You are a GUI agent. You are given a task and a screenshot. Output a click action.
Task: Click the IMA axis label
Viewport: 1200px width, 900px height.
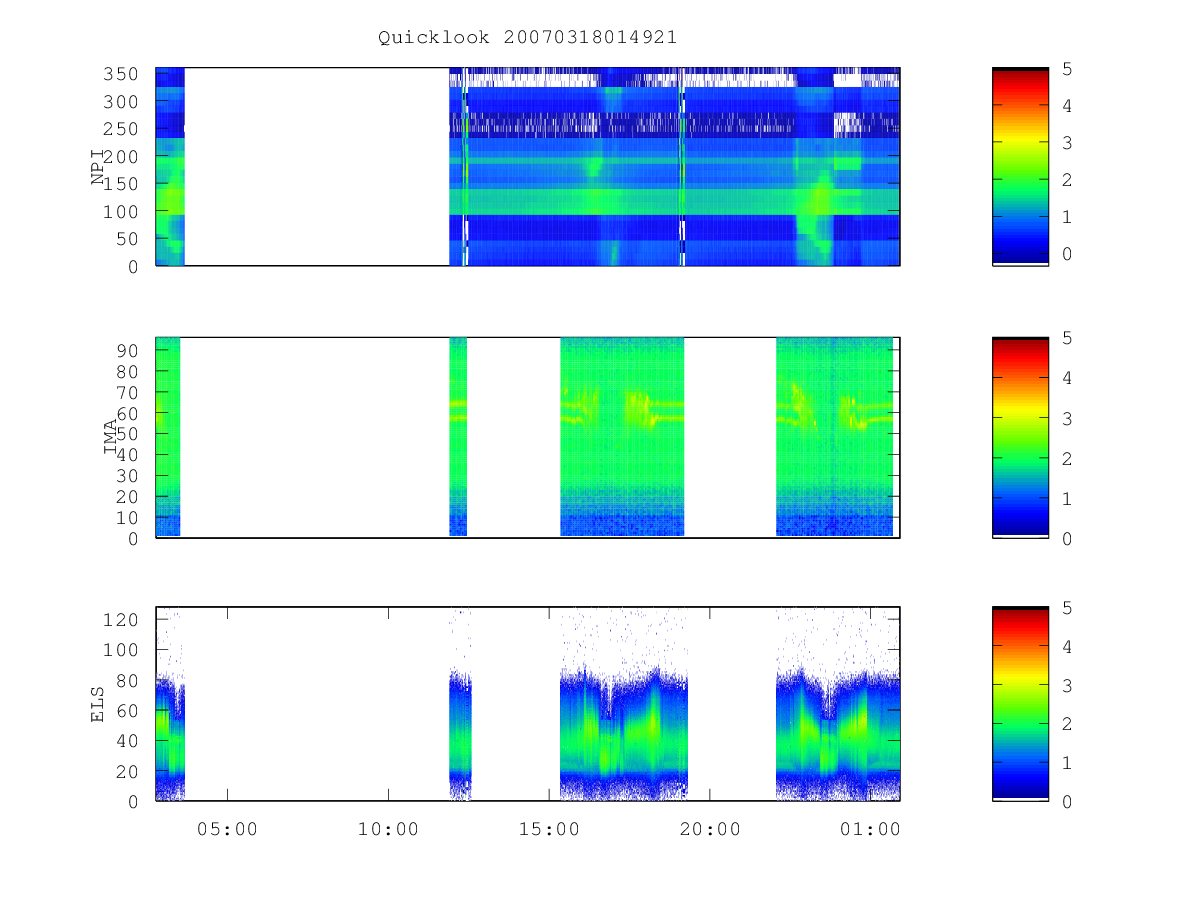point(111,437)
